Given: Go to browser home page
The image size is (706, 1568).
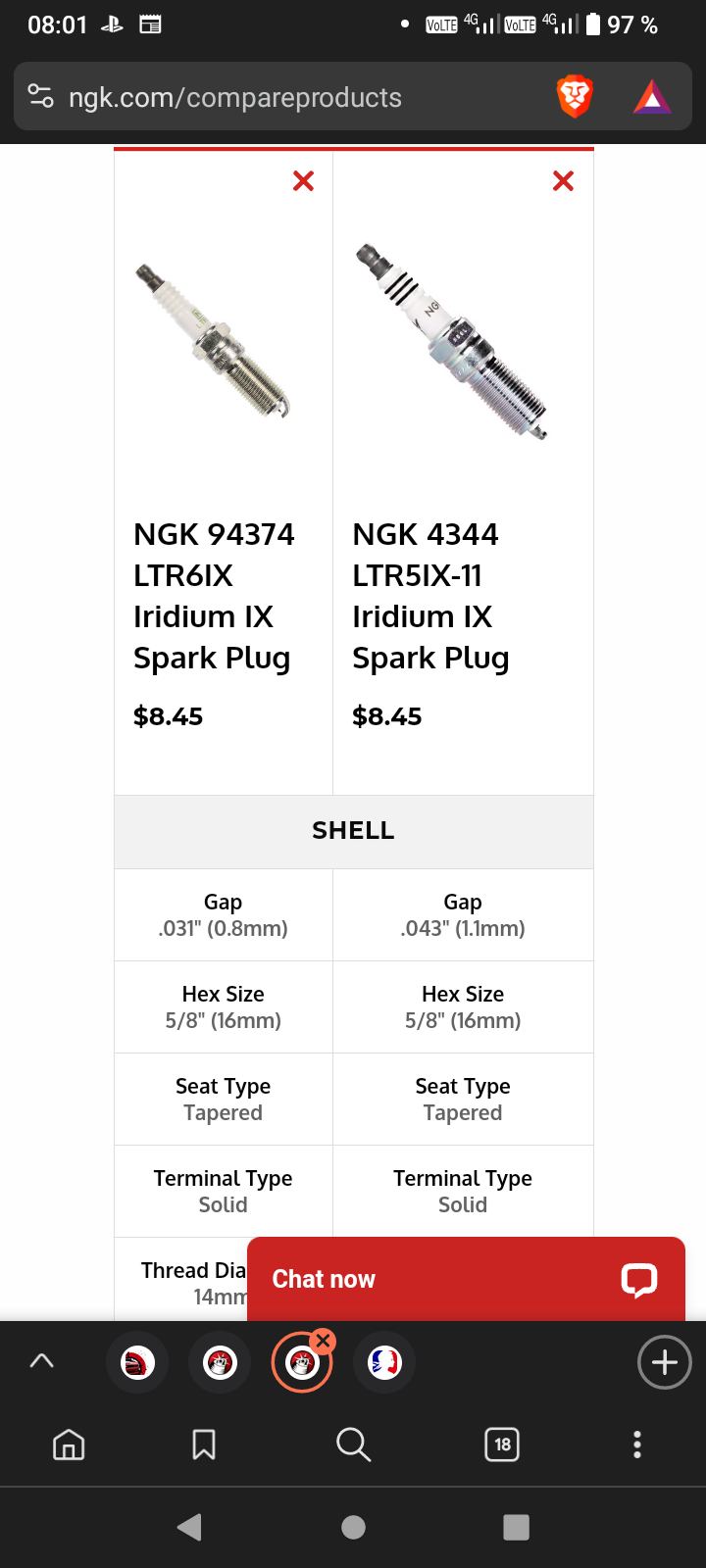Looking at the screenshot, I should pos(69,1445).
